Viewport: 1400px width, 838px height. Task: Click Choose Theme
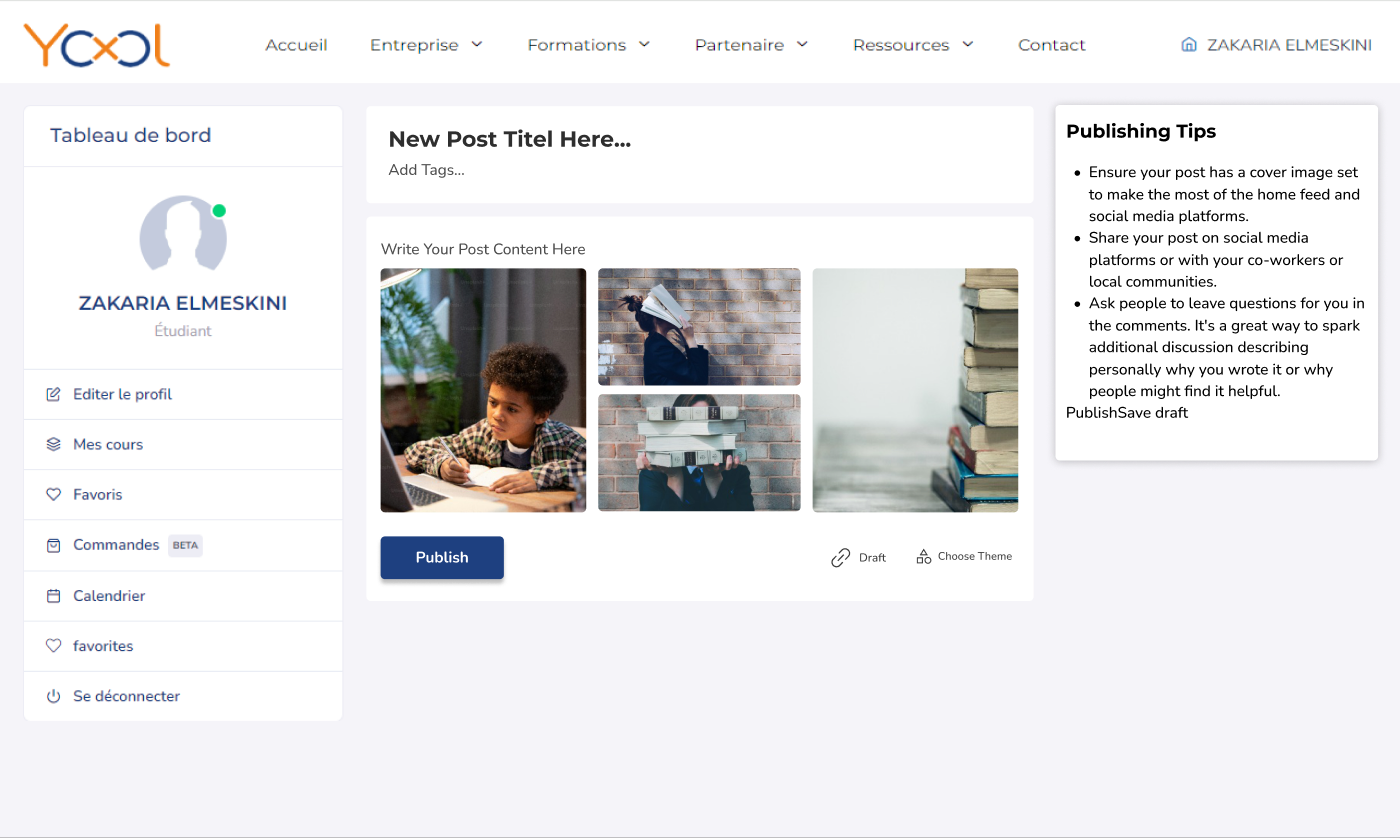click(x=975, y=556)
